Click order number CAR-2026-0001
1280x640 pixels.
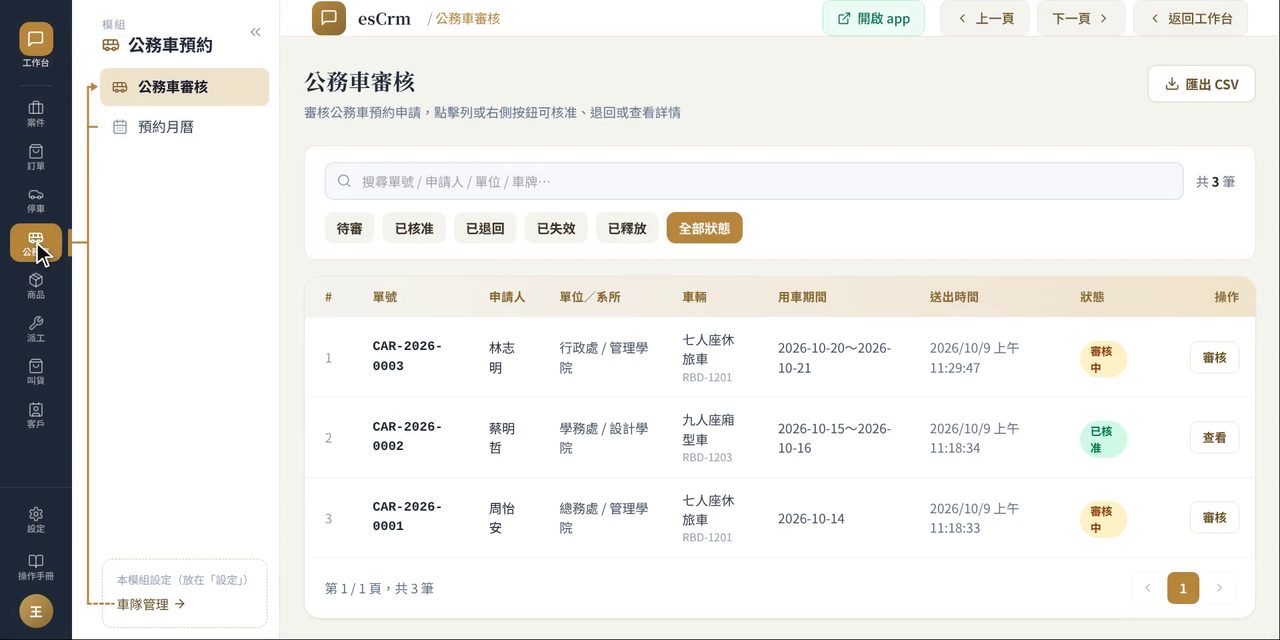407,516
